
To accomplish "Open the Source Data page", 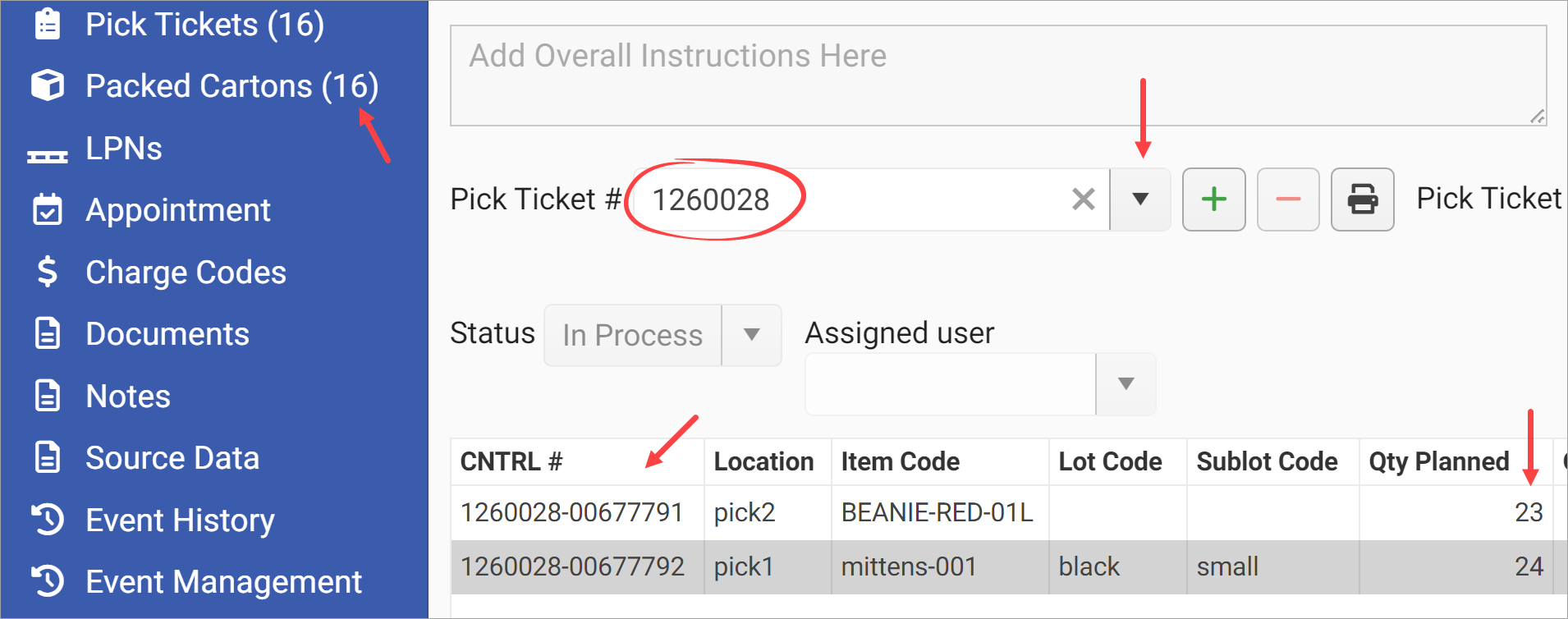I will 172,457.
